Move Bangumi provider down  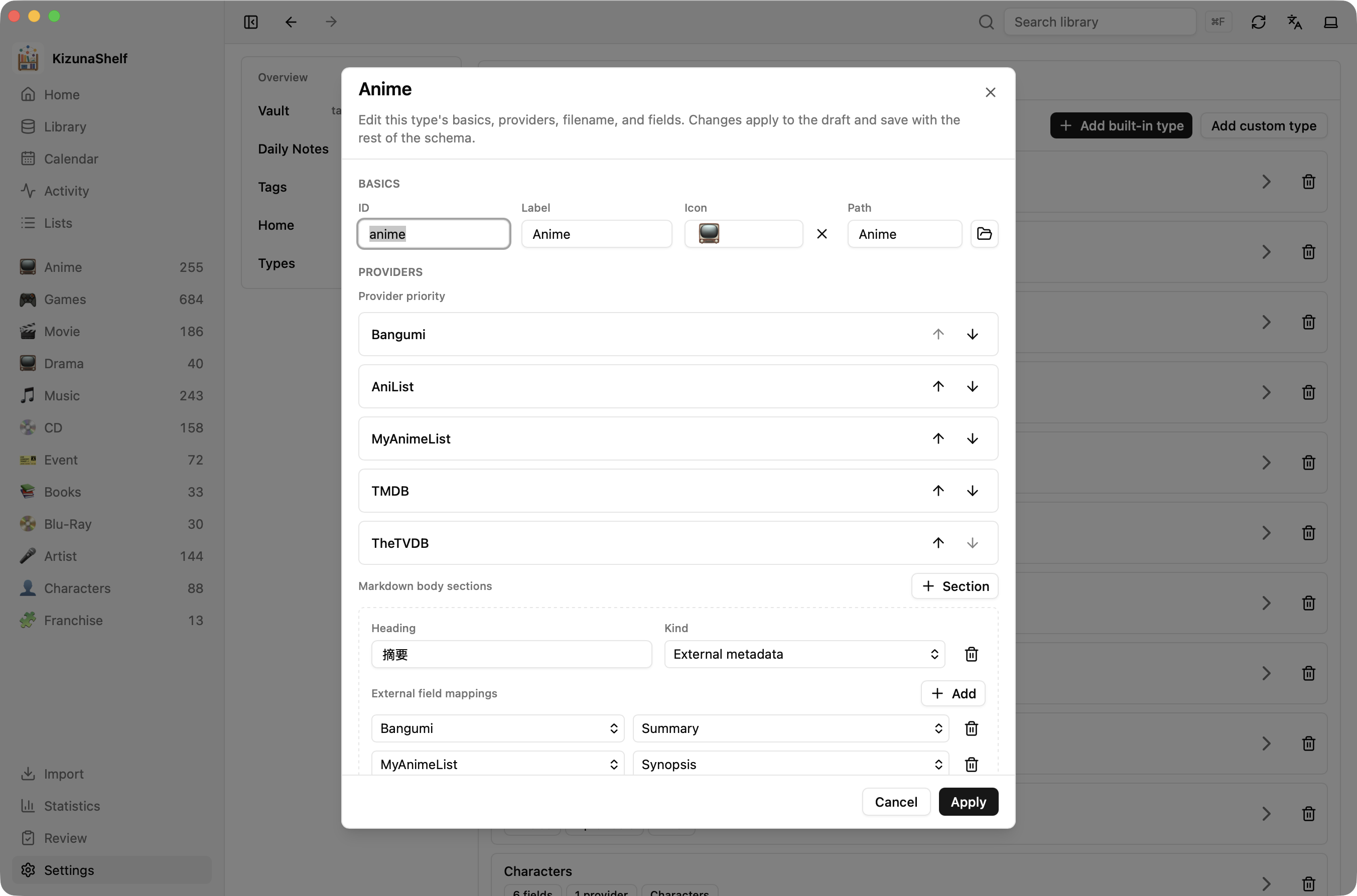(x=972, y=334)
